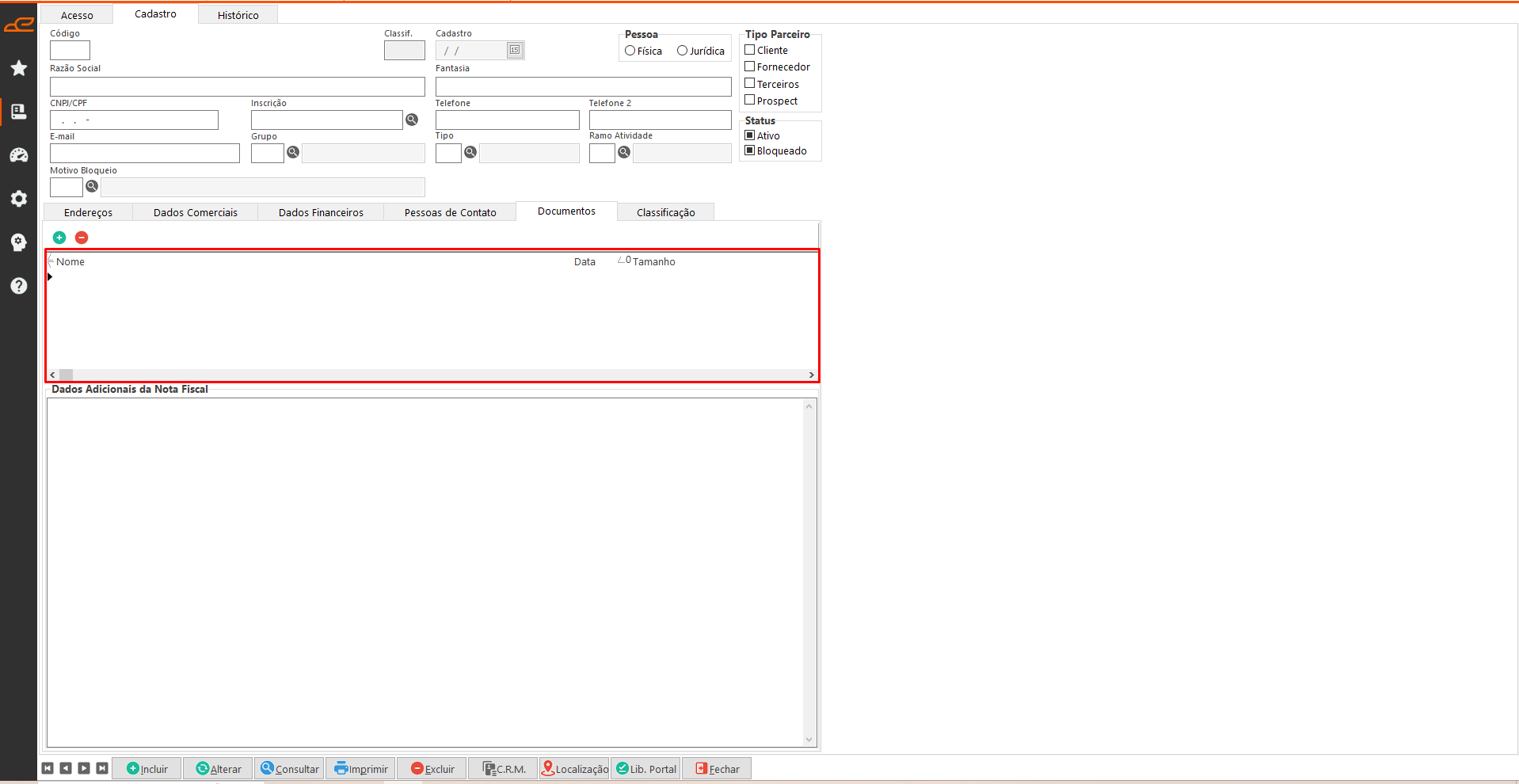Click the Fechar button
Screen dimensions: 1519x784
[x=717, y=769]
